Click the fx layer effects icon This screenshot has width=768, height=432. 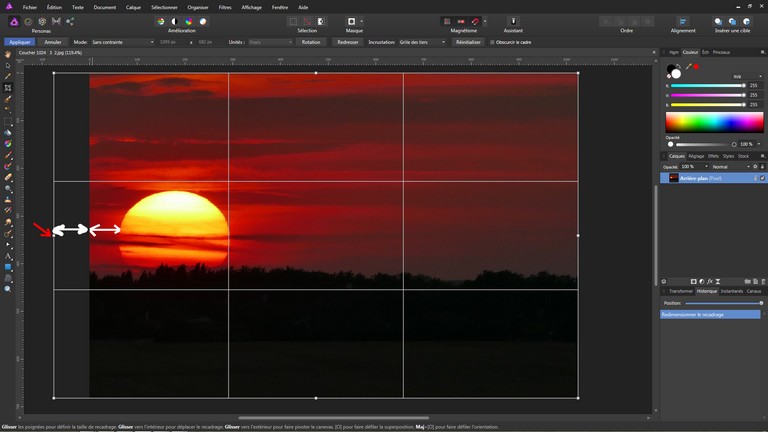click(x=710, y=282)
